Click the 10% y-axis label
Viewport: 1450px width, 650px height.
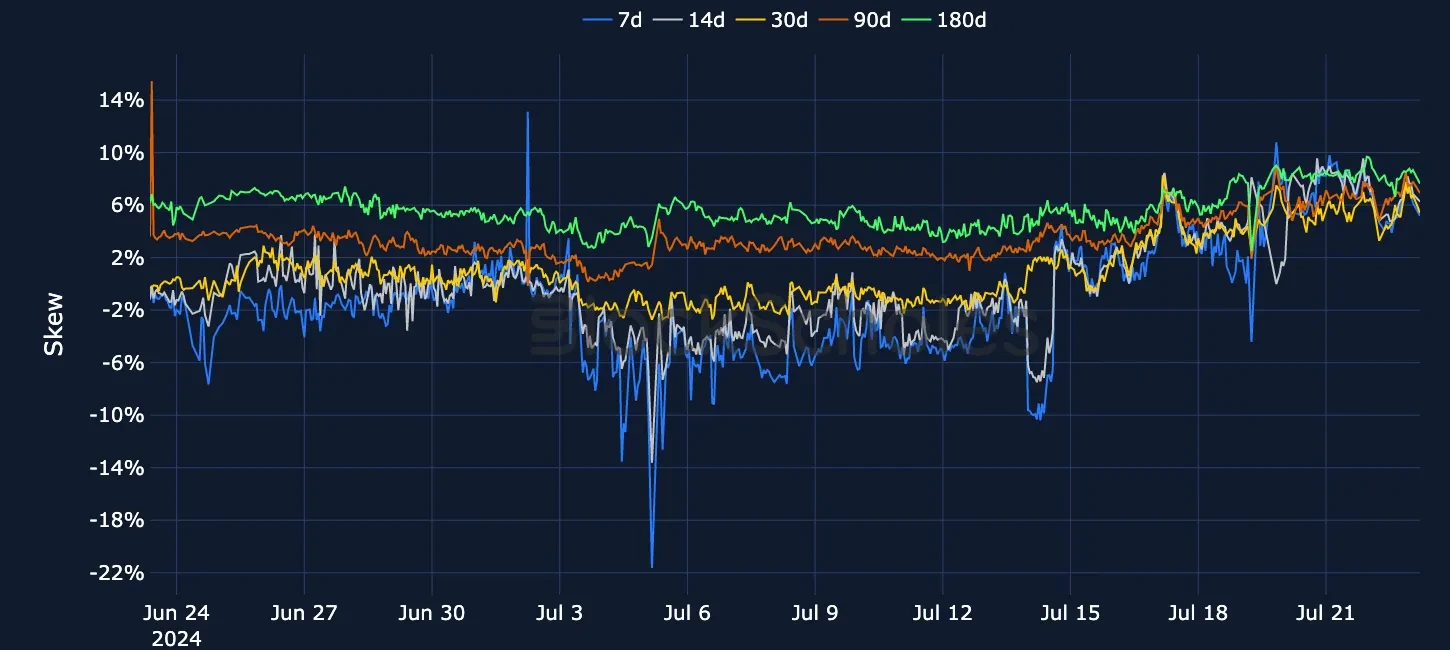pos(123,153)
